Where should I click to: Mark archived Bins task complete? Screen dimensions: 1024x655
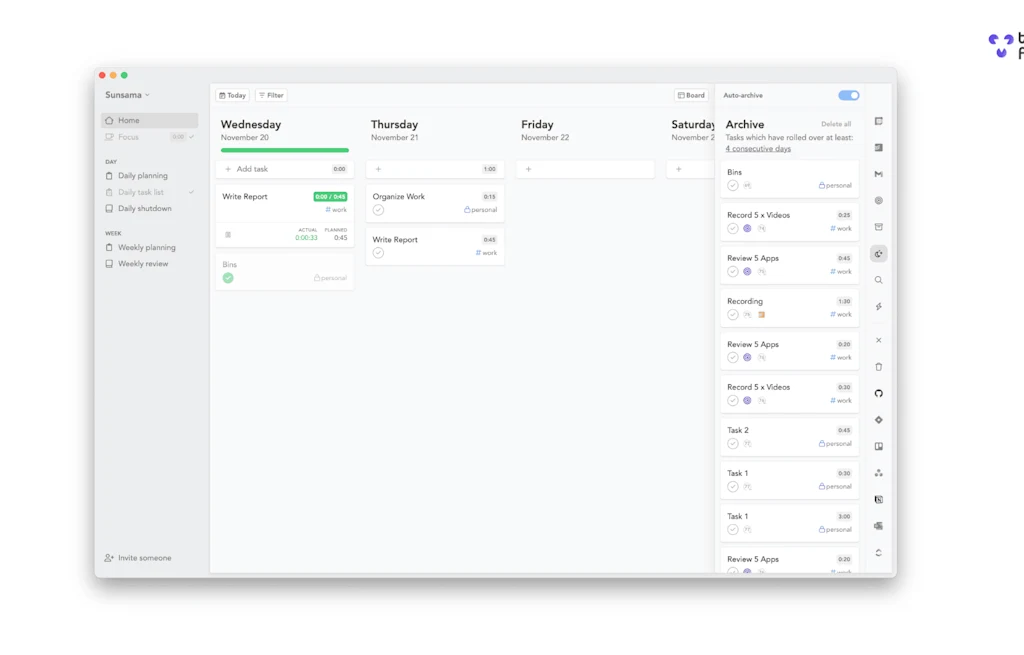pyautogui.click(x=733, y=185)
